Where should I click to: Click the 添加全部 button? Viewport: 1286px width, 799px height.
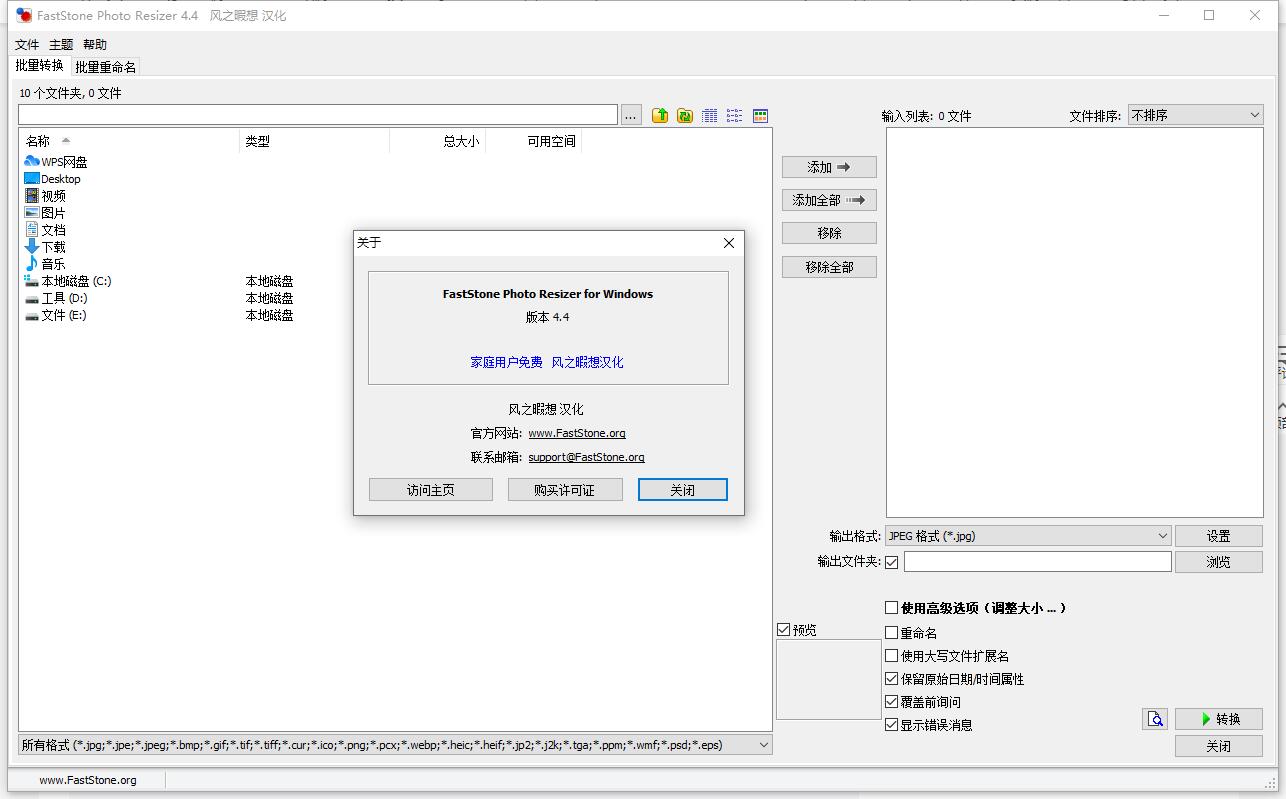829,200
